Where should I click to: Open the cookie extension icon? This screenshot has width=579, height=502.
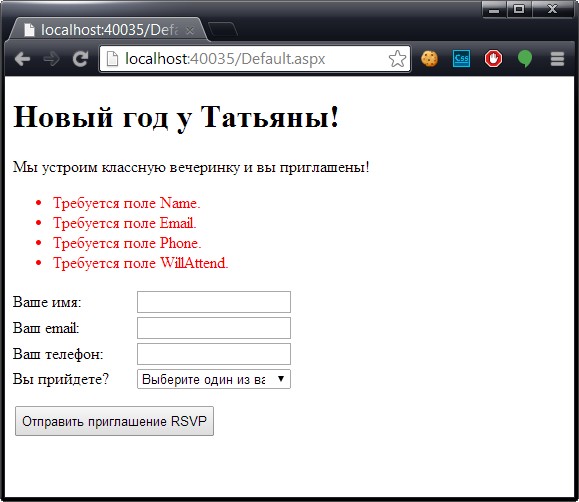tap(429, 59)
